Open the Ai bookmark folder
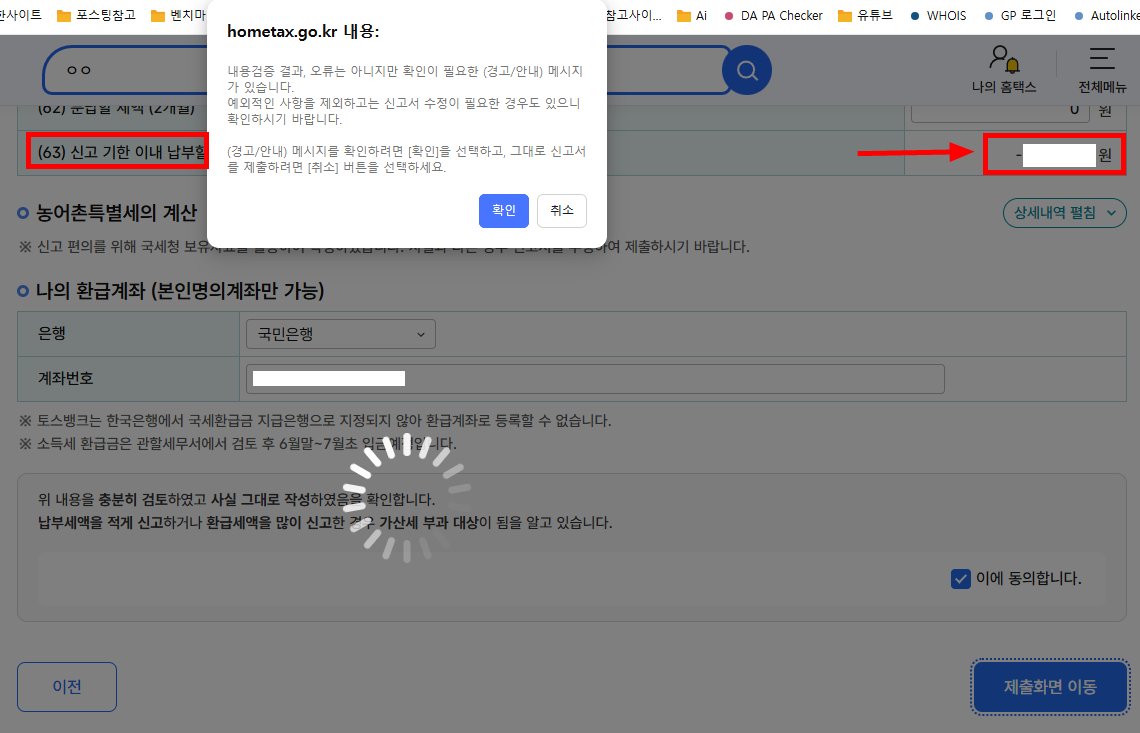Image resolution: width=1140 pixels, height=733 pixels. point(691,15)
